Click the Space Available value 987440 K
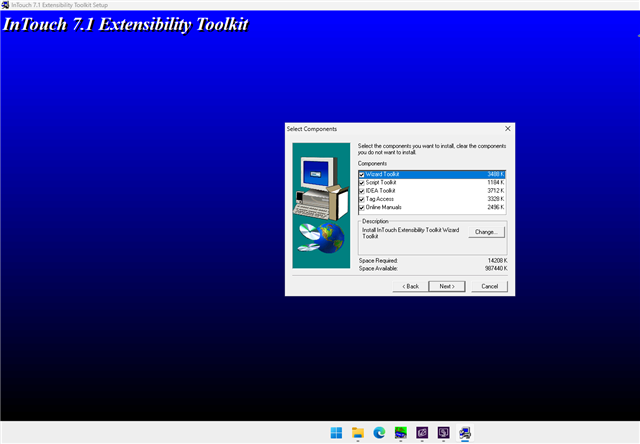640x444 pixels. 496,269
